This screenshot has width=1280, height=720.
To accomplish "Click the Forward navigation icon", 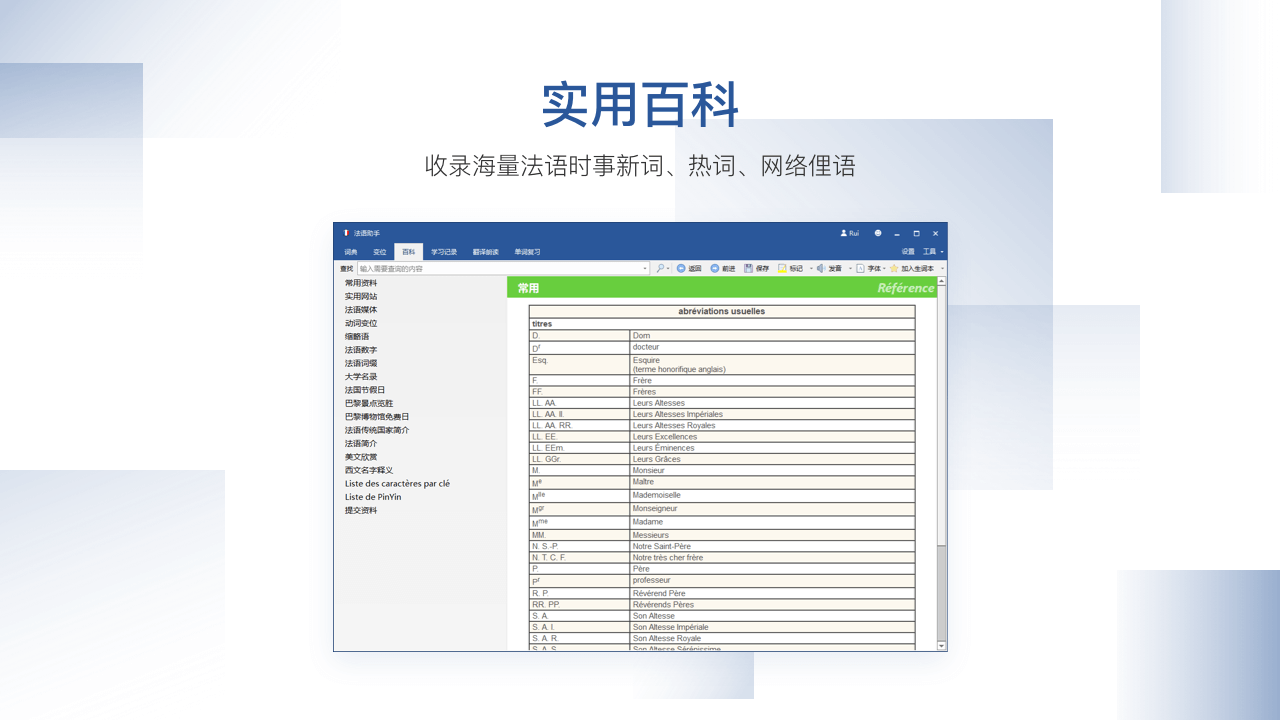I will (x=714, y=267).
